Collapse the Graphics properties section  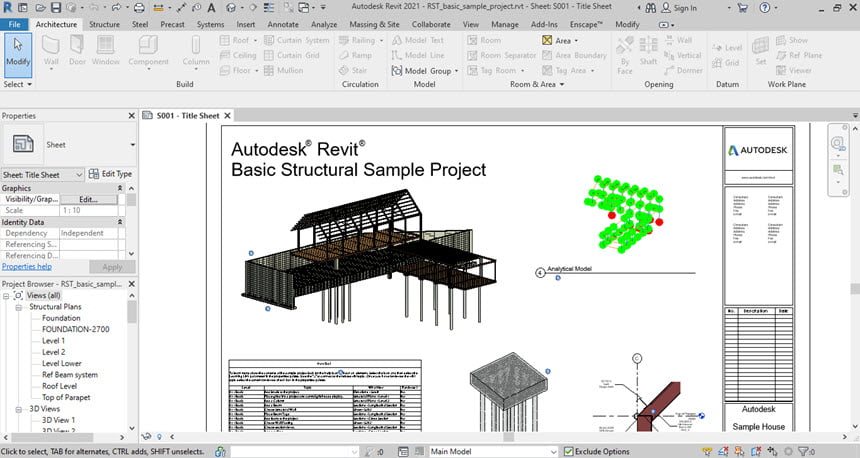pyautogui.click(x=120, y=188)
